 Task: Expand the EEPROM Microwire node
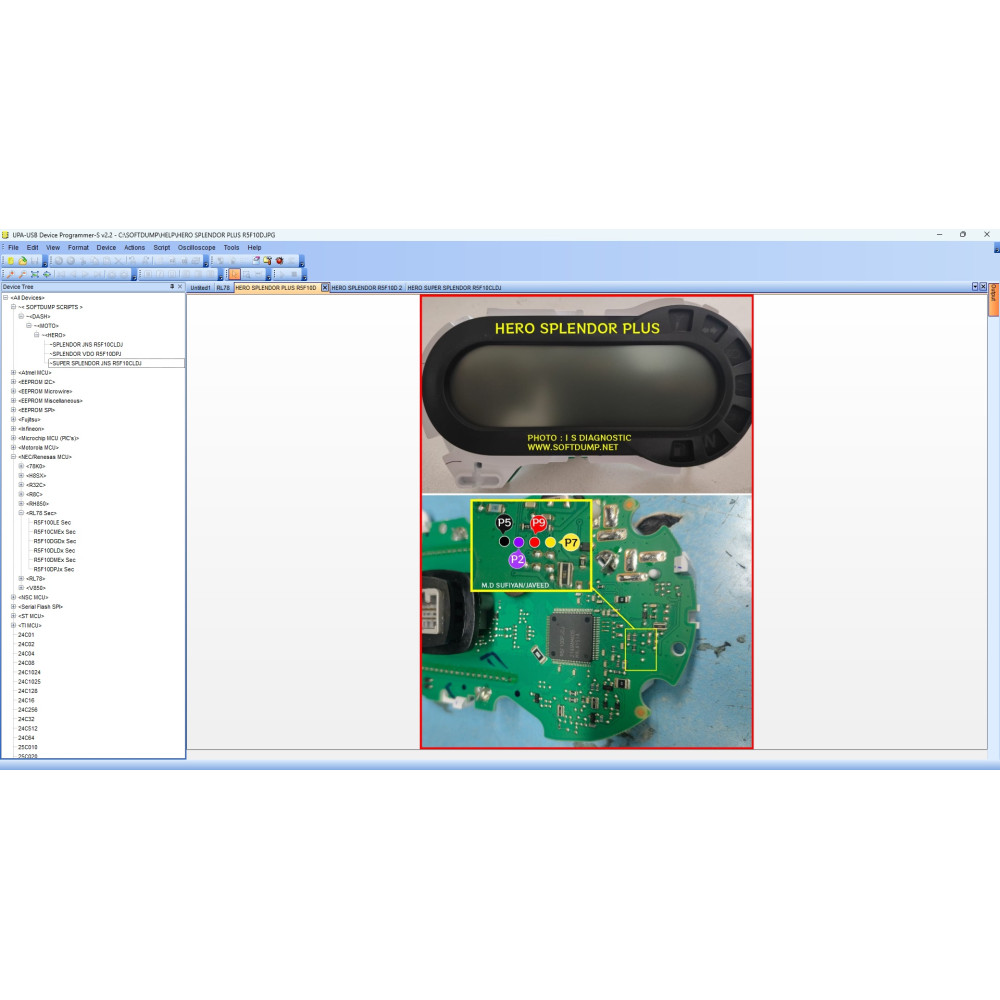13,391
